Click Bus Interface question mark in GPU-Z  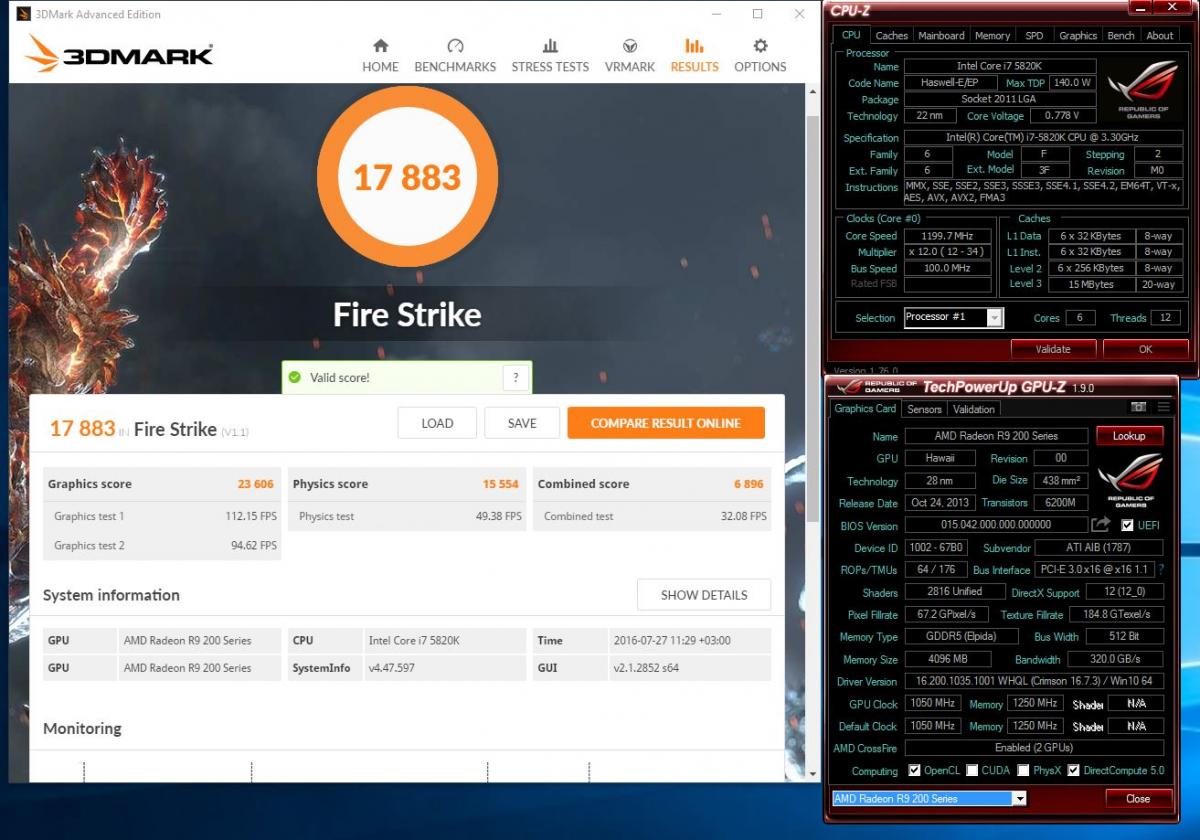(1161, 569)
